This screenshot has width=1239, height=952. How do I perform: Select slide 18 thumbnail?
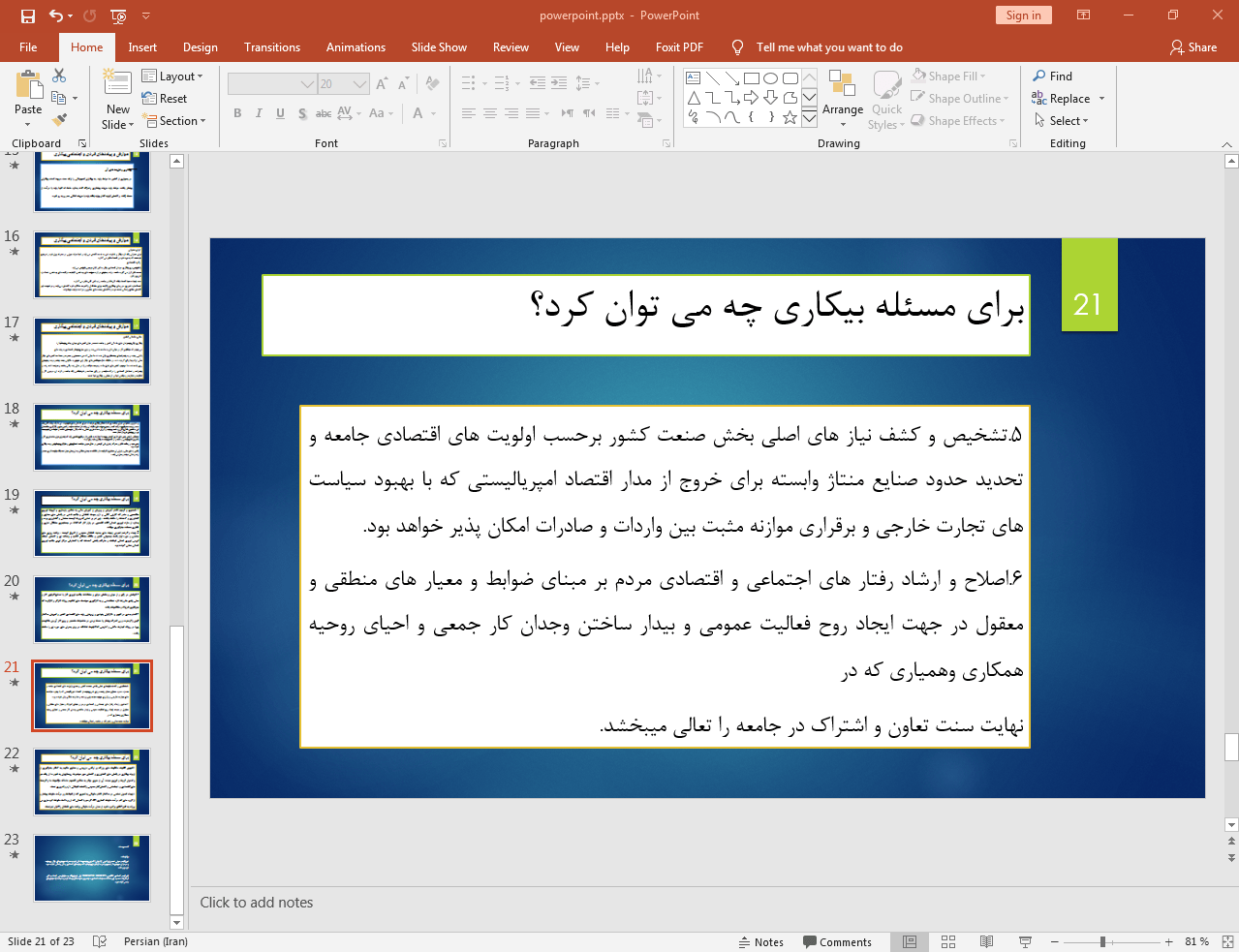pos(92,437)
